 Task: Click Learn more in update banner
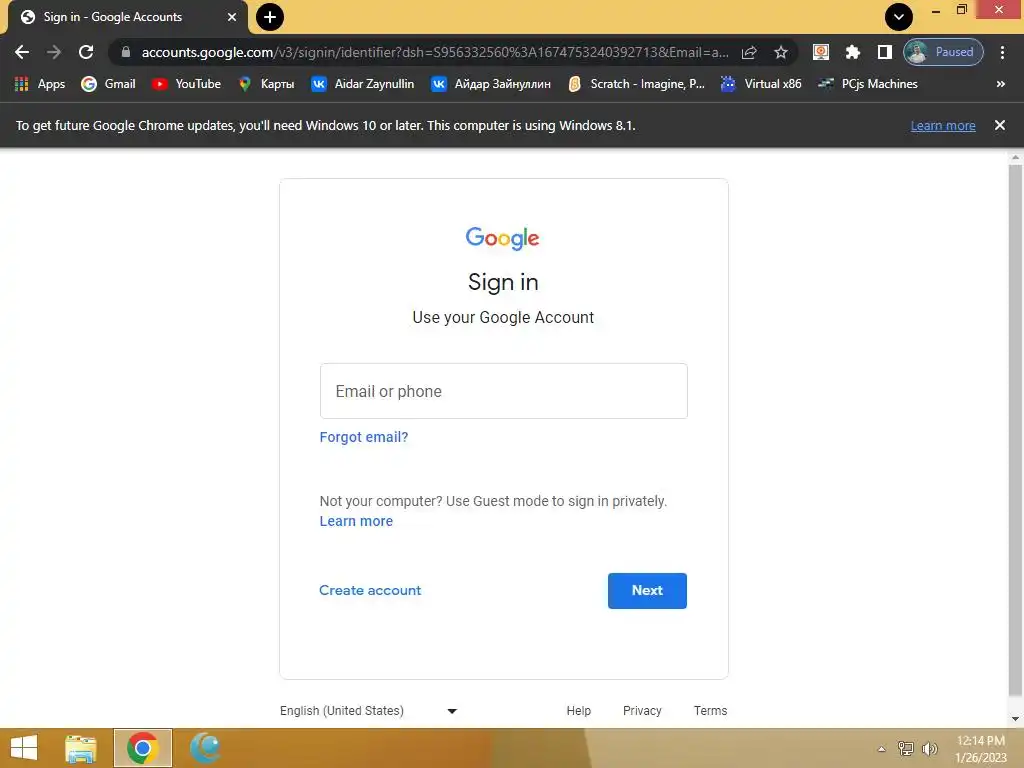[943, 125]
